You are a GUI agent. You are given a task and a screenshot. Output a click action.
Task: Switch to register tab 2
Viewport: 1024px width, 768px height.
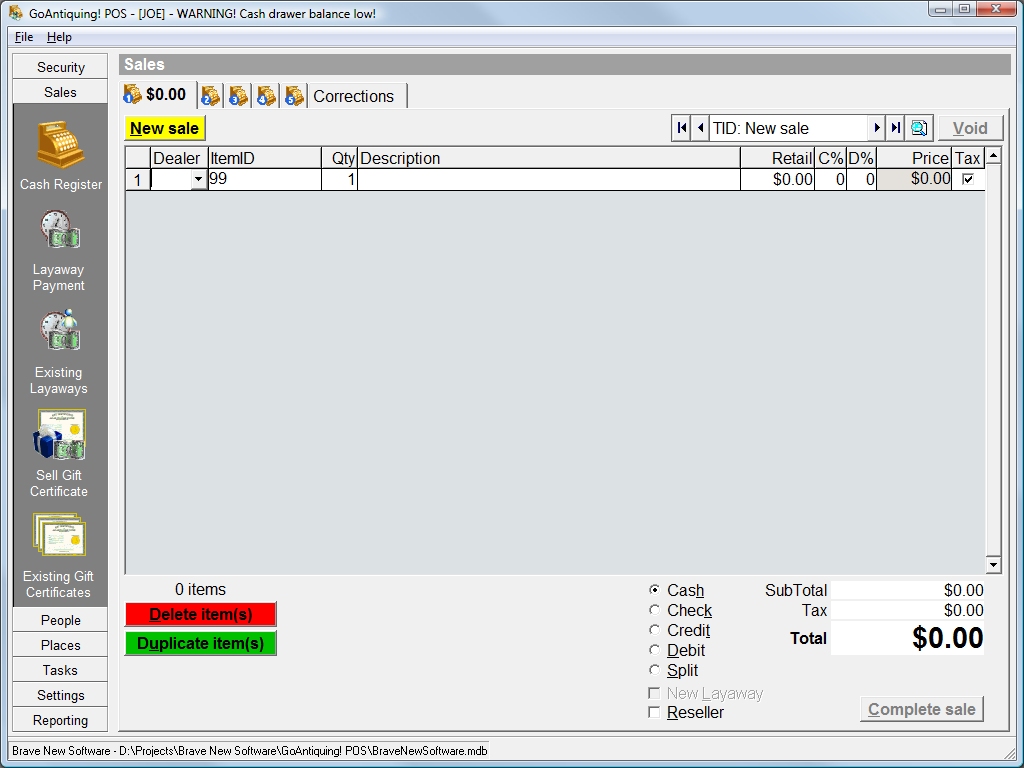pyautogui.click(x=210, y=96)
